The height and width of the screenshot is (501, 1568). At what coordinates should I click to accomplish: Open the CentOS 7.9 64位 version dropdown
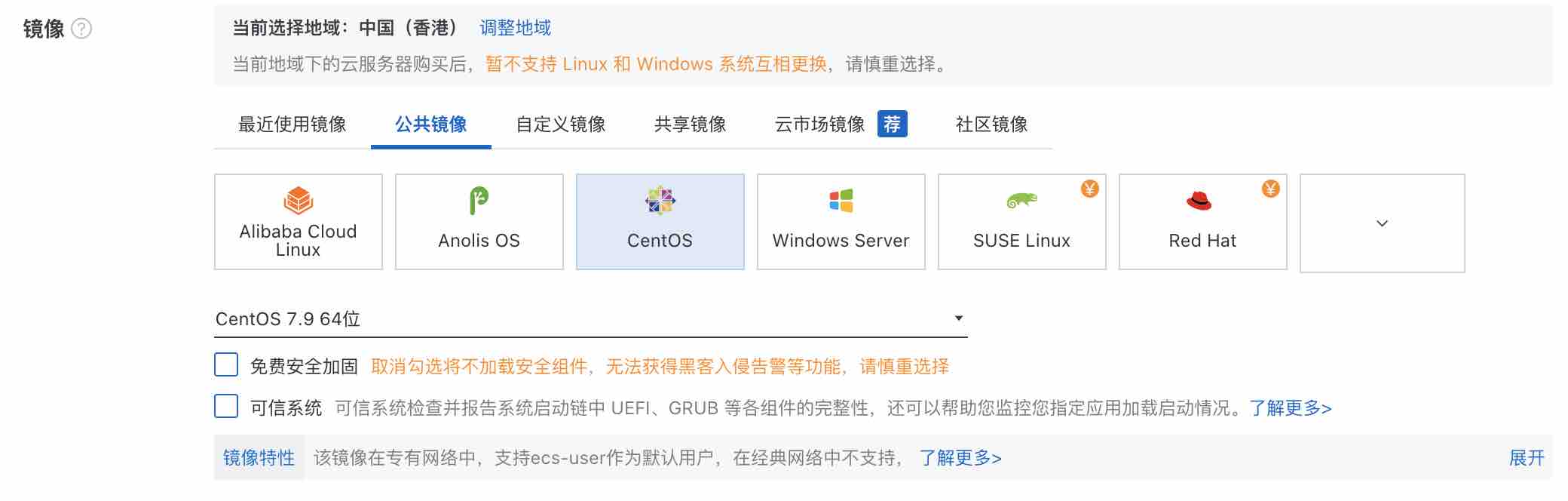pyautogui.click(x=591, y=319)
